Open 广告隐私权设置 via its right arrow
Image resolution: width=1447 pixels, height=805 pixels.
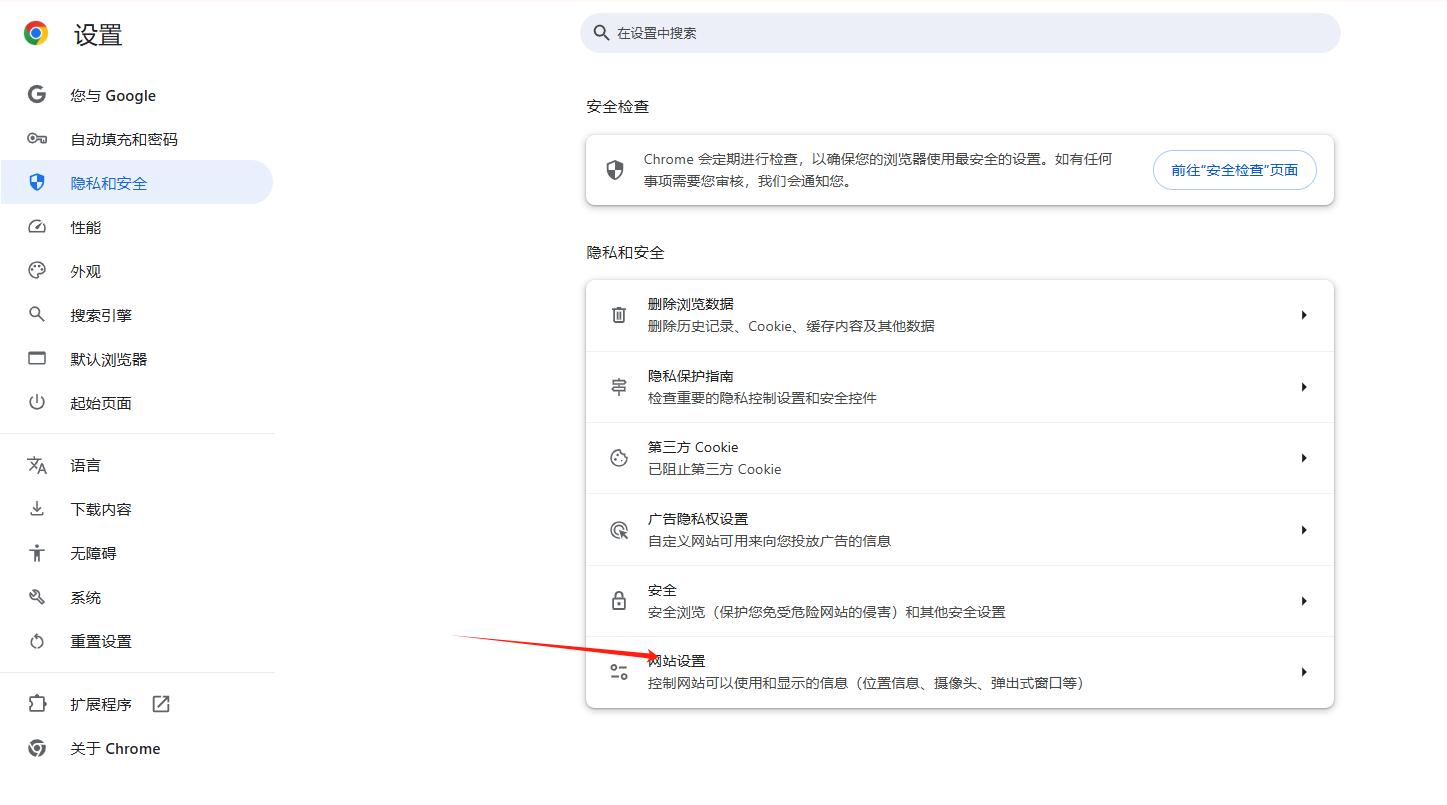click(1304, 530)
